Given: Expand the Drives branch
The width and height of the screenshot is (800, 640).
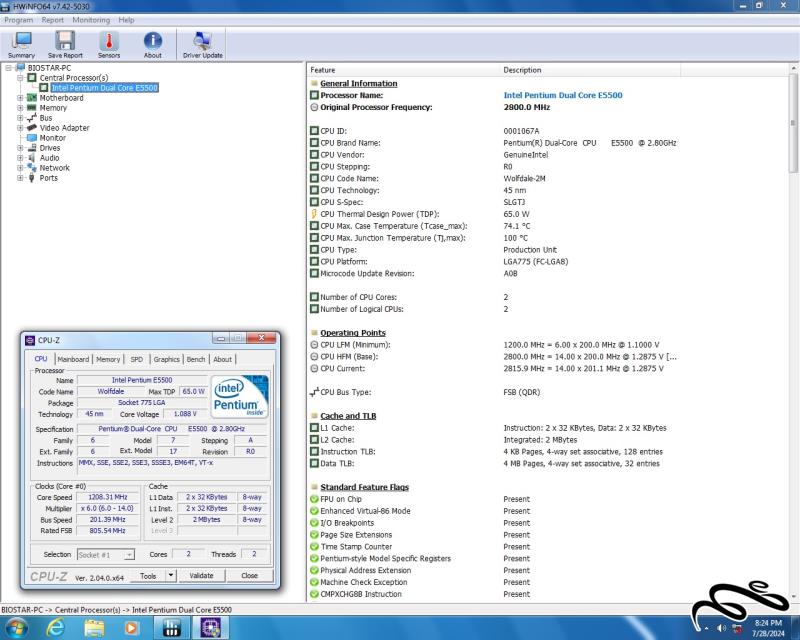Looking at the screenshot, I should pos(20,148).
